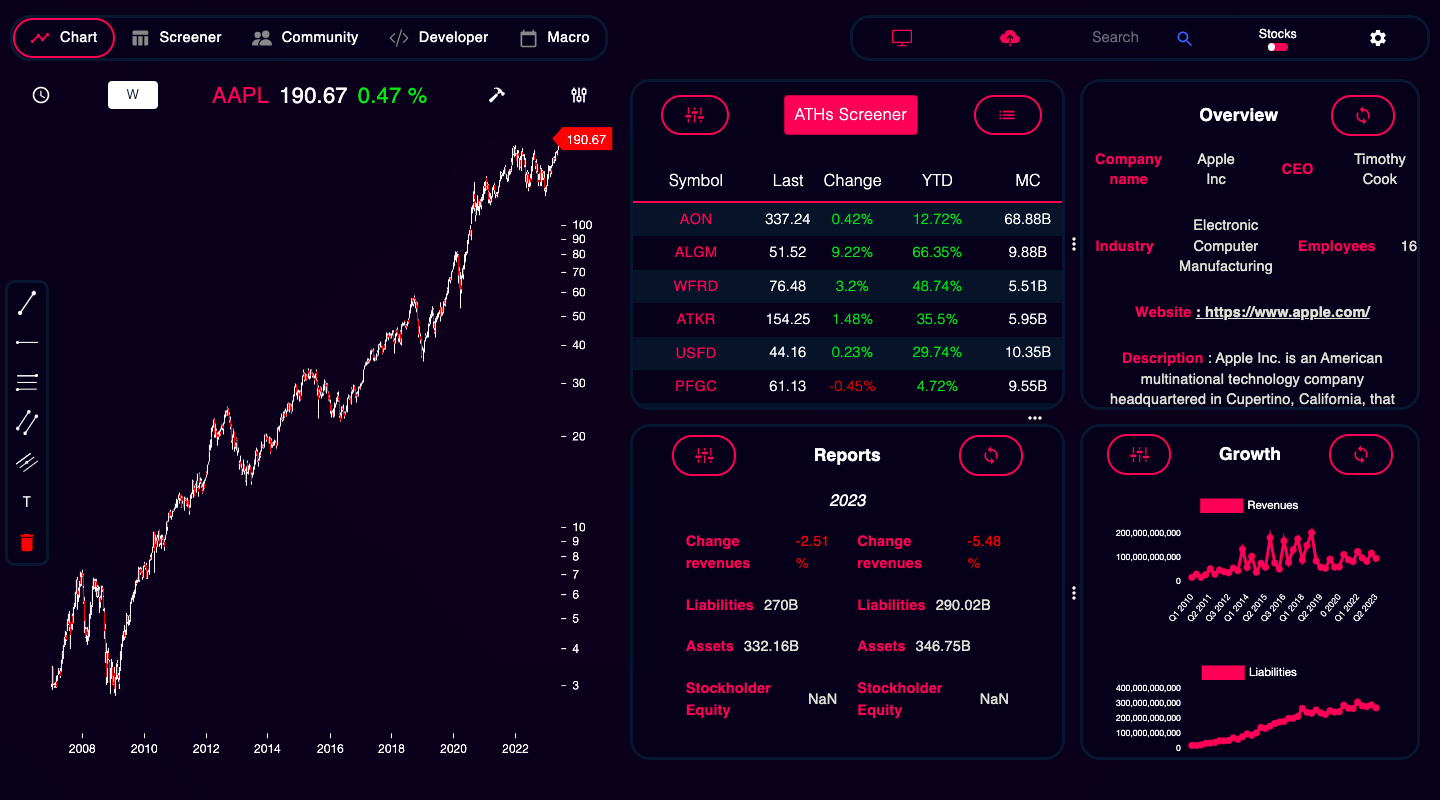The height and width of the screenshot is (800, 1440).
Task: Toggle the Revenues legend entry
Action: coord(1249,506)
